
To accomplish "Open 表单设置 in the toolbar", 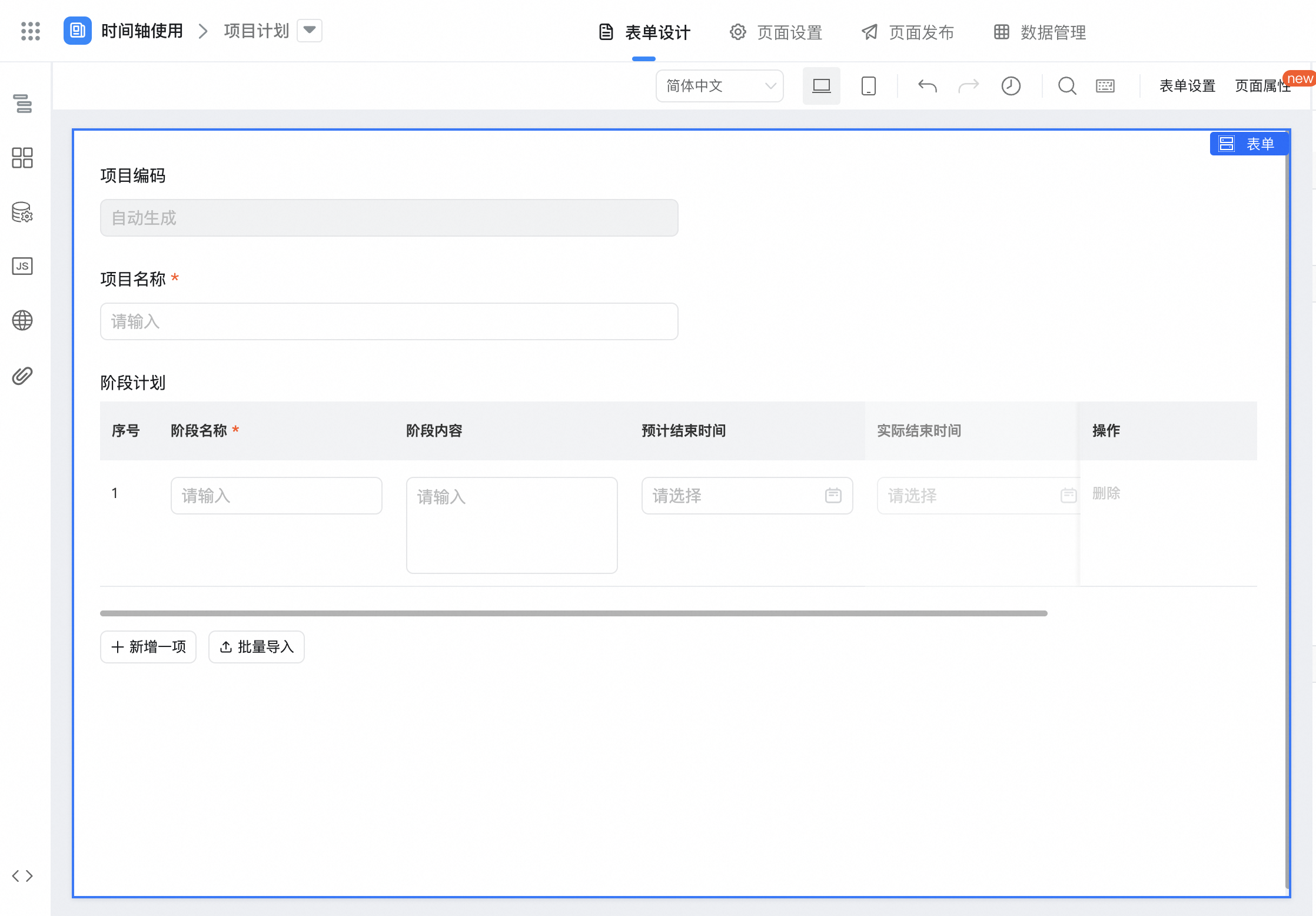I will 1188,86.
